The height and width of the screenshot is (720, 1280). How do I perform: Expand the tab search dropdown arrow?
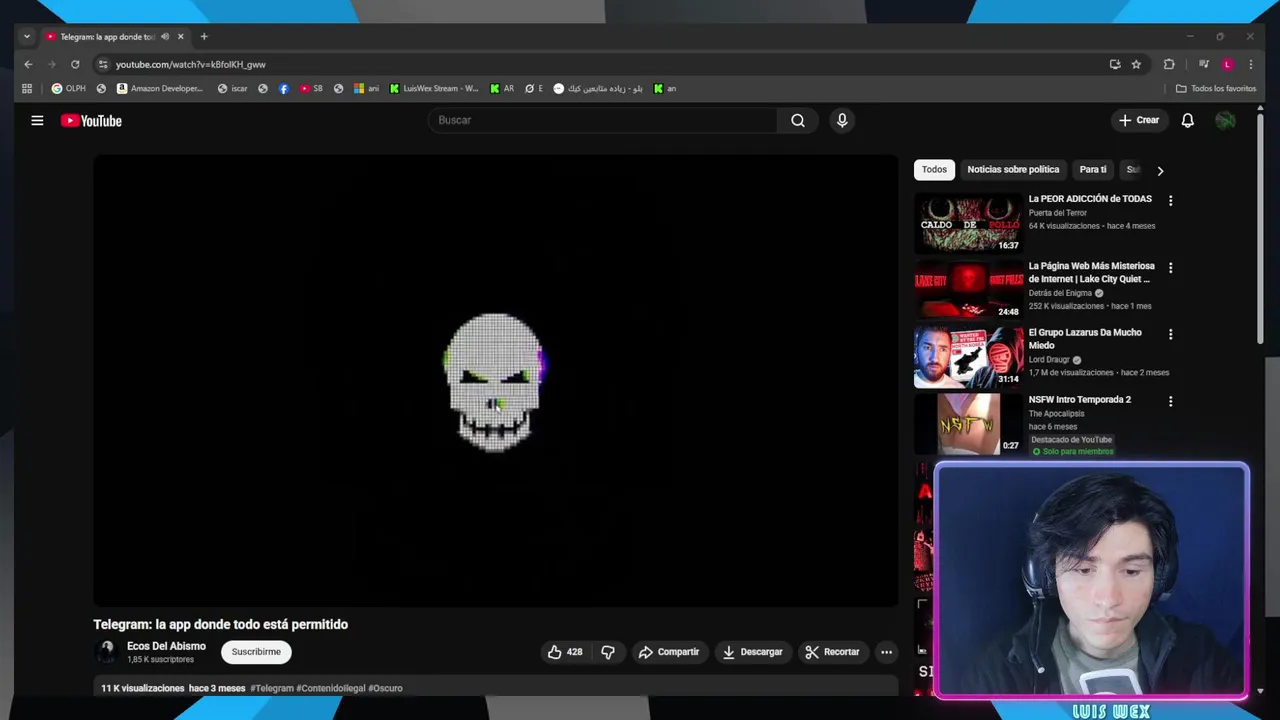(27, 37)
